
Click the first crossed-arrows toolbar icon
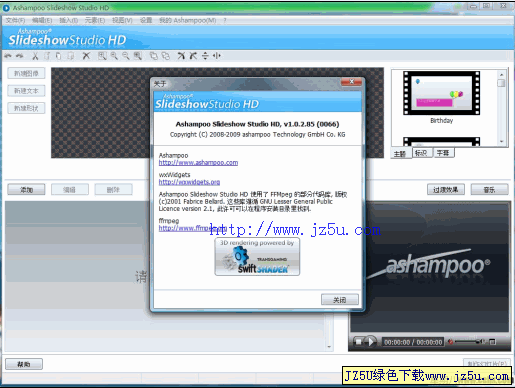[x=181, y=56]
